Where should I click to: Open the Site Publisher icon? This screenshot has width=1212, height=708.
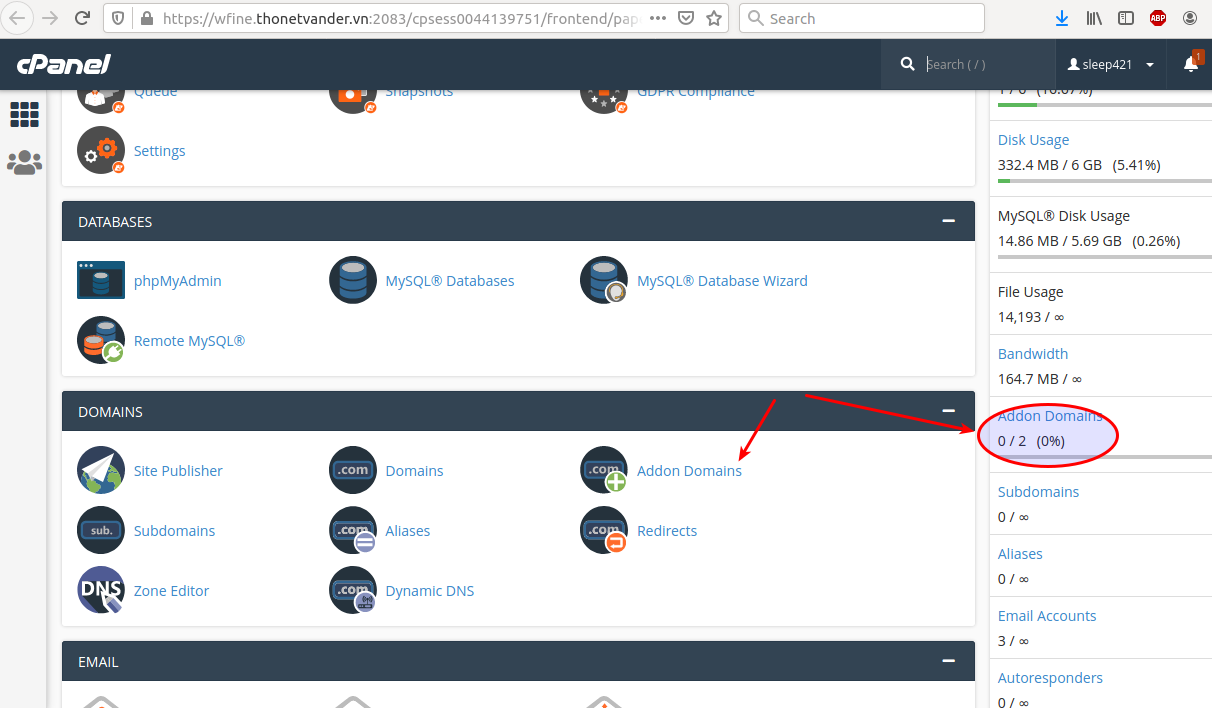[x=101, y=470]
